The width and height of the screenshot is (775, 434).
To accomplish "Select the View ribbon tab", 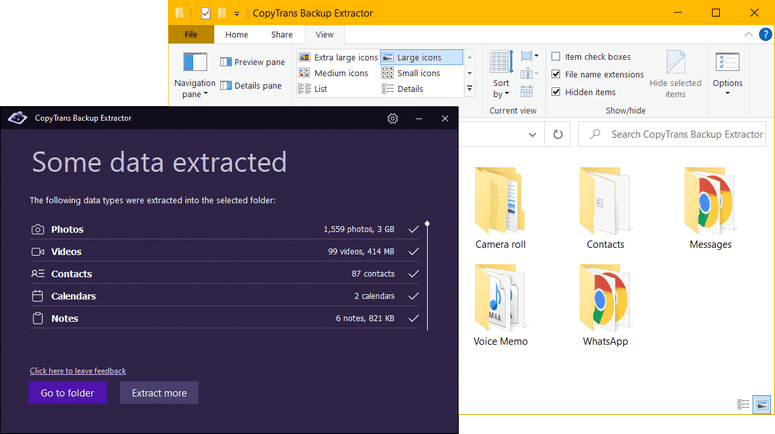I will [x=324, y=35].
